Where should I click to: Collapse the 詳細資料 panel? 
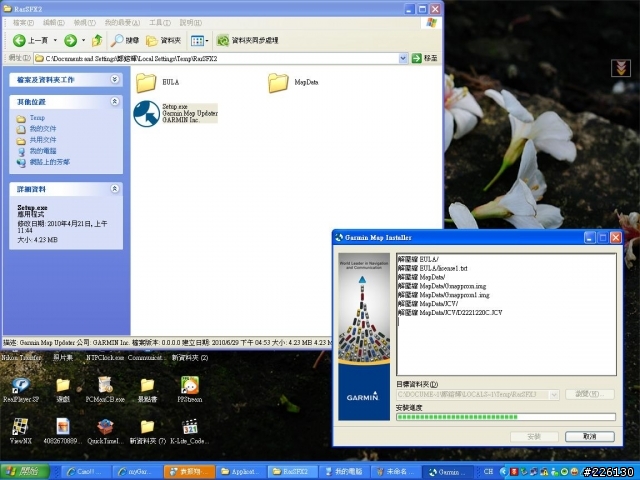click(x=115, y=189)
